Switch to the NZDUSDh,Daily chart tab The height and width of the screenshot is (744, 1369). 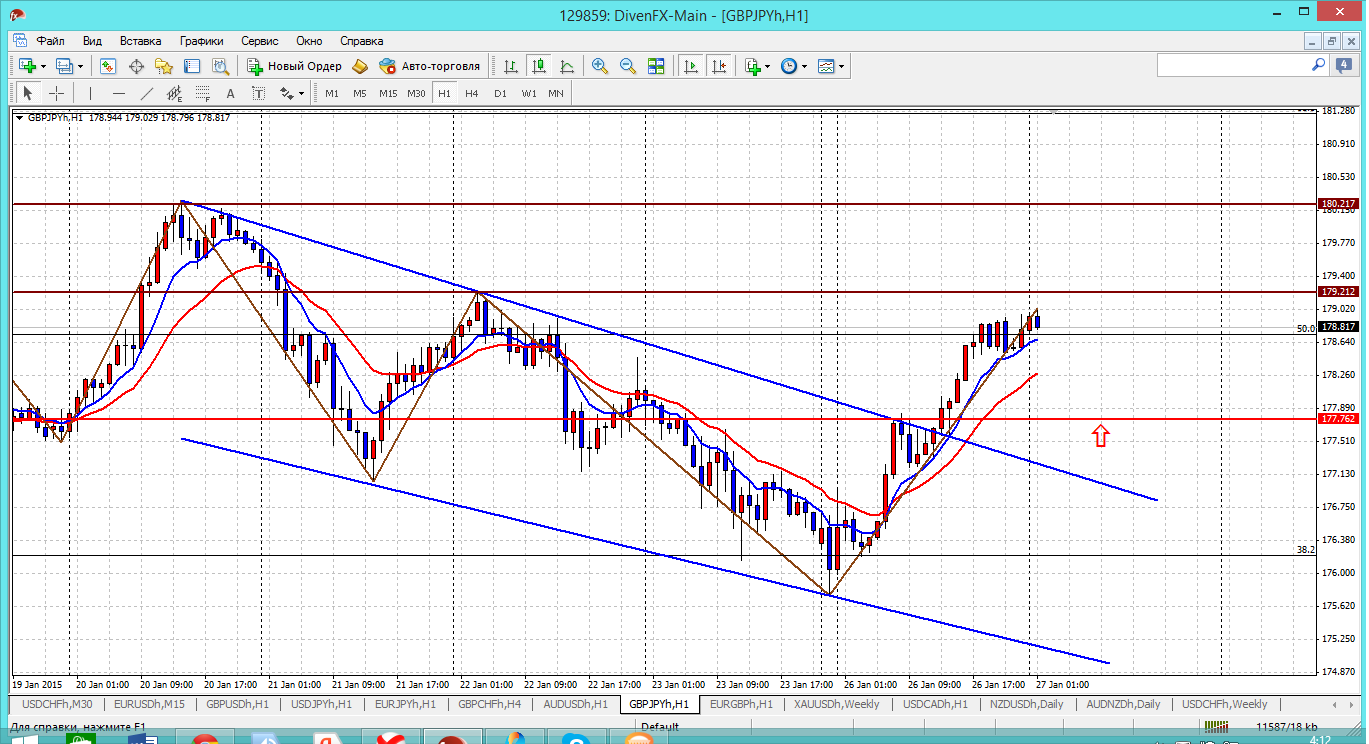pos(1027,704)
